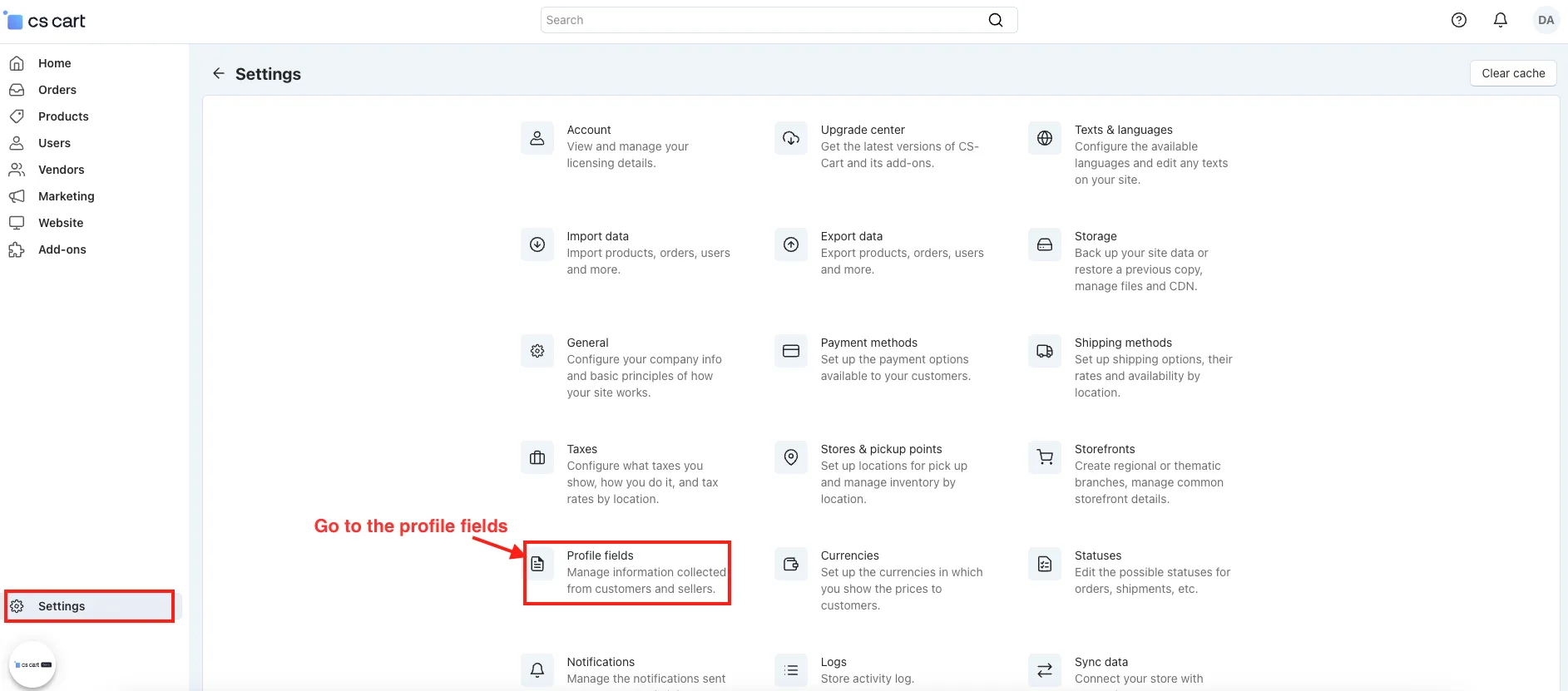Image resolution: width=1568 pixels, height=691 pixels.
Task: Open the Stores & pickup points link
Action: click(882, 449)
